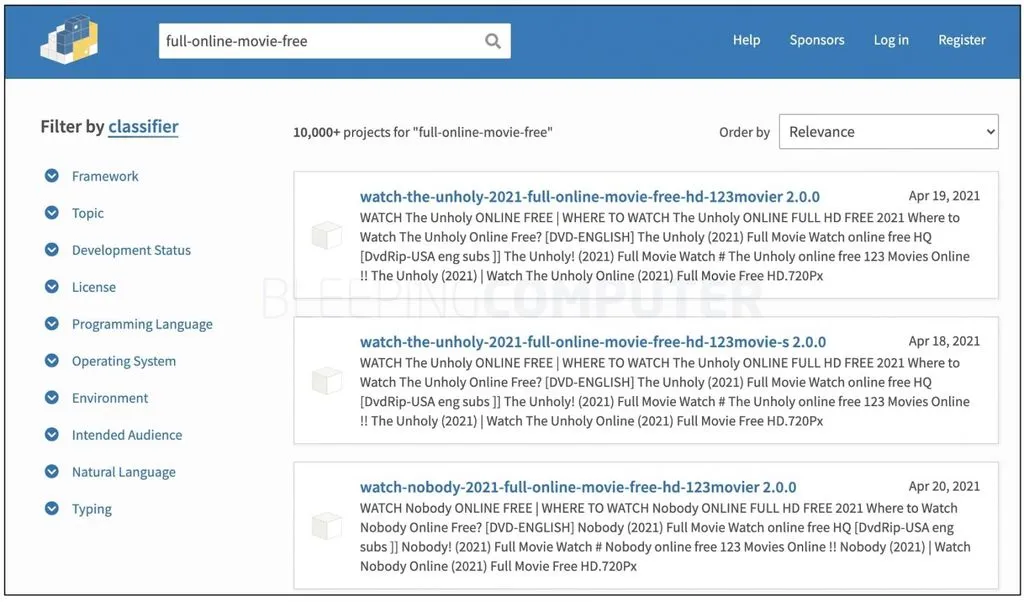Open the Order by Relevance dropdown
Image resolution: width=1024 pixels, height=602 pixels.
[x=888, y=132]
